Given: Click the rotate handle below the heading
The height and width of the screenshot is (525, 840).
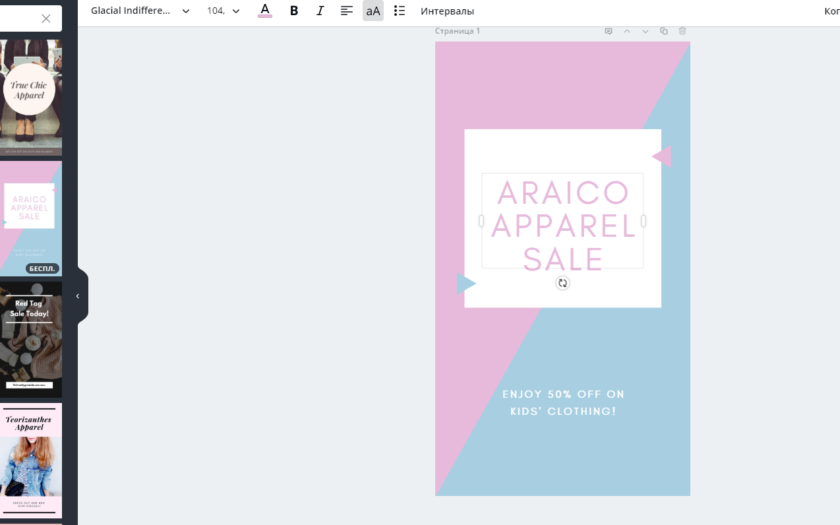Looking at the screenshot, I should [x=562, y=283].
